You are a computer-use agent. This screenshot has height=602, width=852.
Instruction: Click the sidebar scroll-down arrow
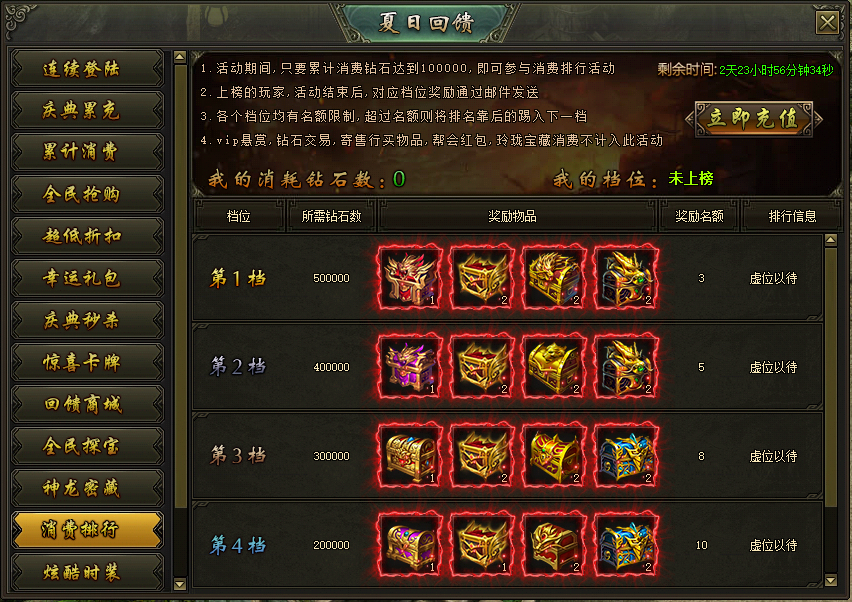[180, 585]
